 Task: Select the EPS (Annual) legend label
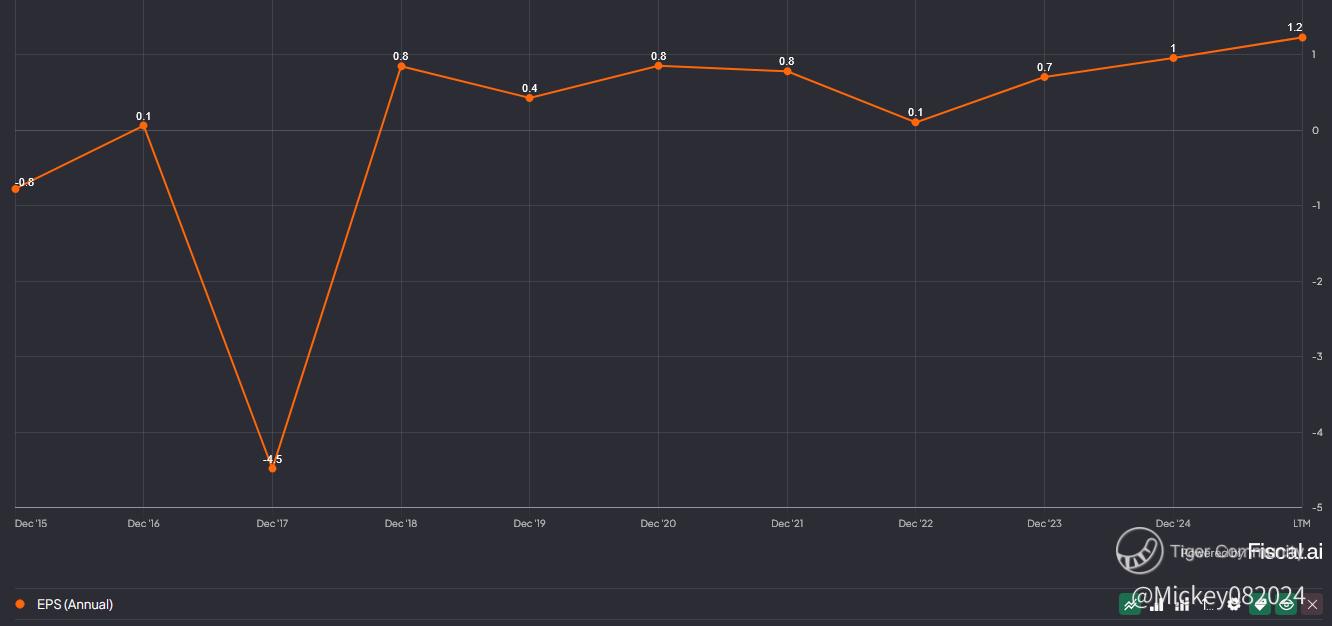pyautogui.click(x=75, y=604)
